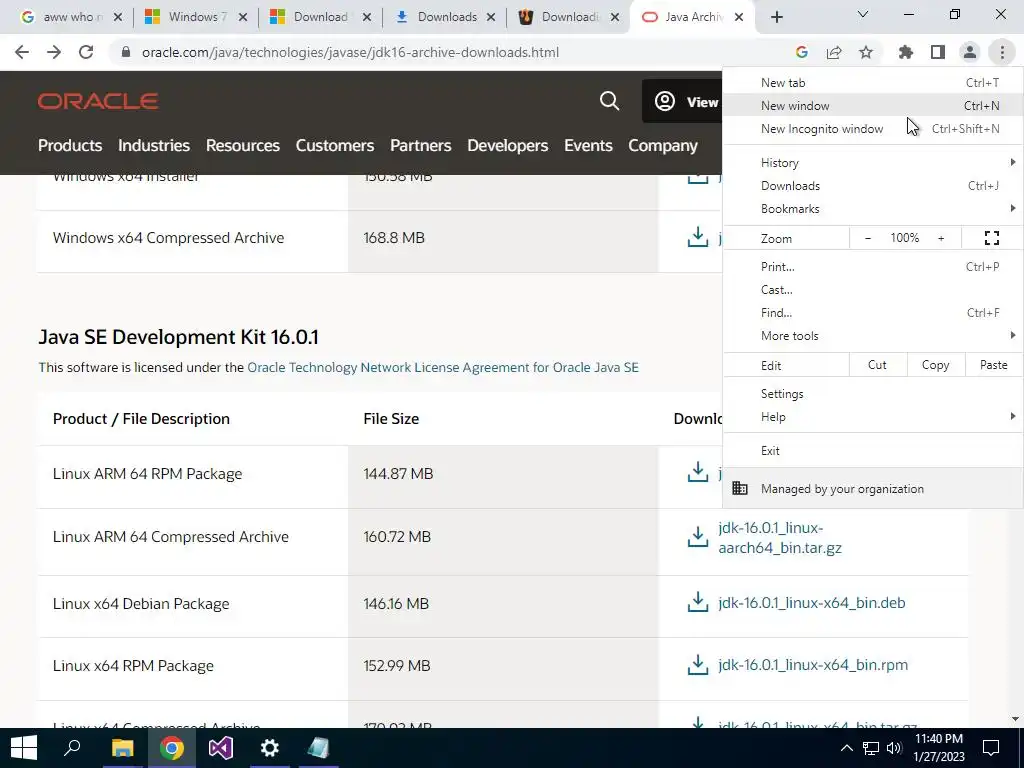
Task: Click Copy in the Edit row
Action: [935, 365]
